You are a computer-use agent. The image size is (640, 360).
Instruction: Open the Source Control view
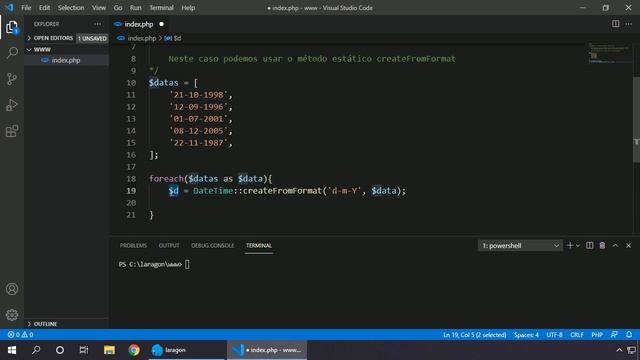pos(12,79)
